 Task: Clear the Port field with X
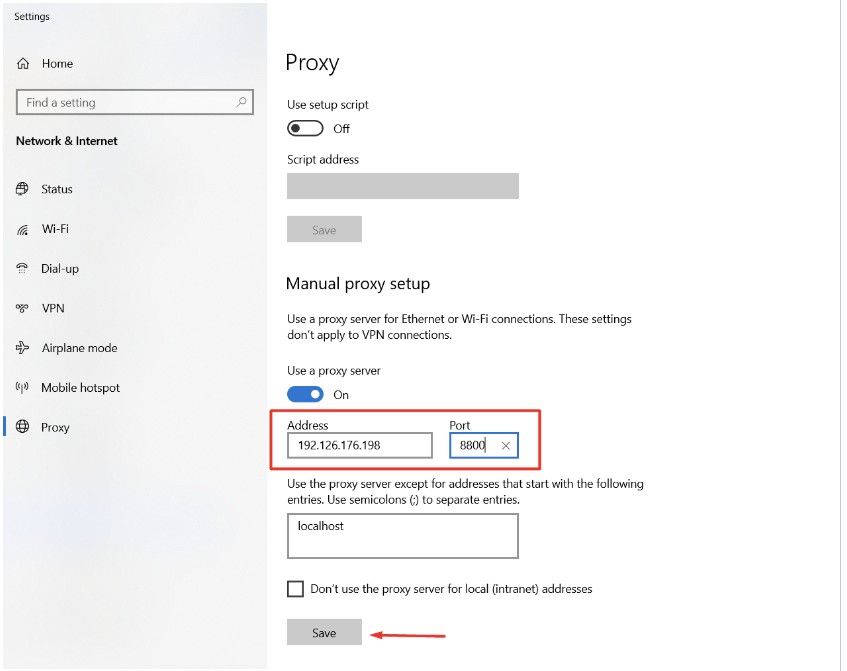[x=506, y=446]
